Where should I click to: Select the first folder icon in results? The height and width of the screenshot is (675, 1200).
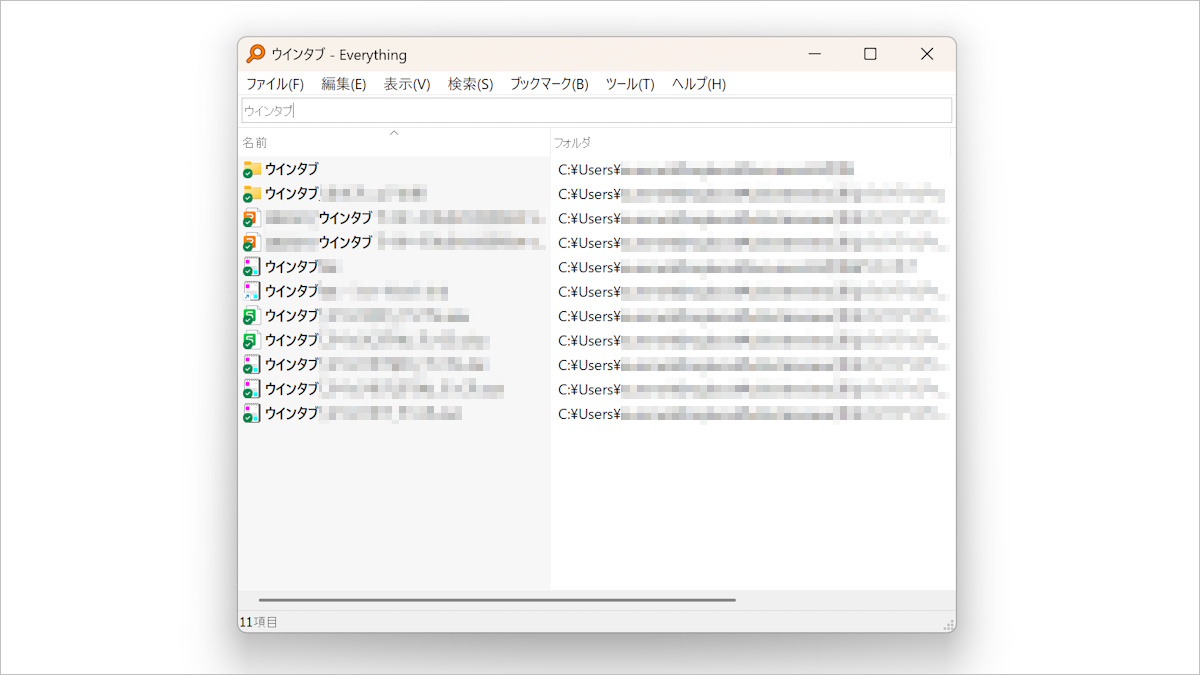[252, 169]
